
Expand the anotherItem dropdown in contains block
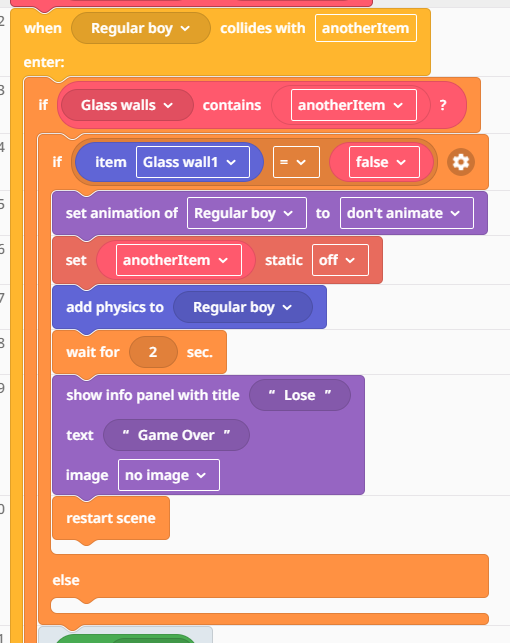coord(354,105)
